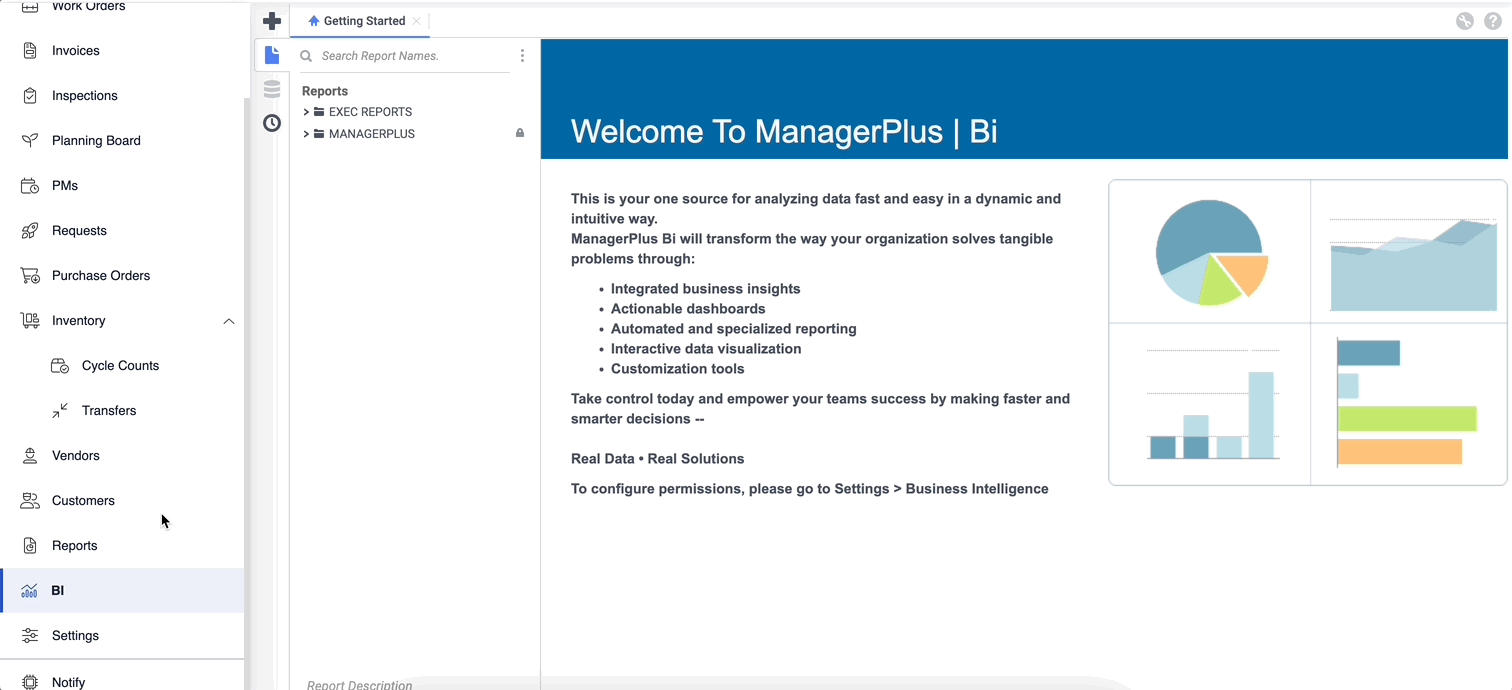Open help with the question mark icon
Screen dimensions: 1512x690
pyautogui.click(x=1493, y=21)
